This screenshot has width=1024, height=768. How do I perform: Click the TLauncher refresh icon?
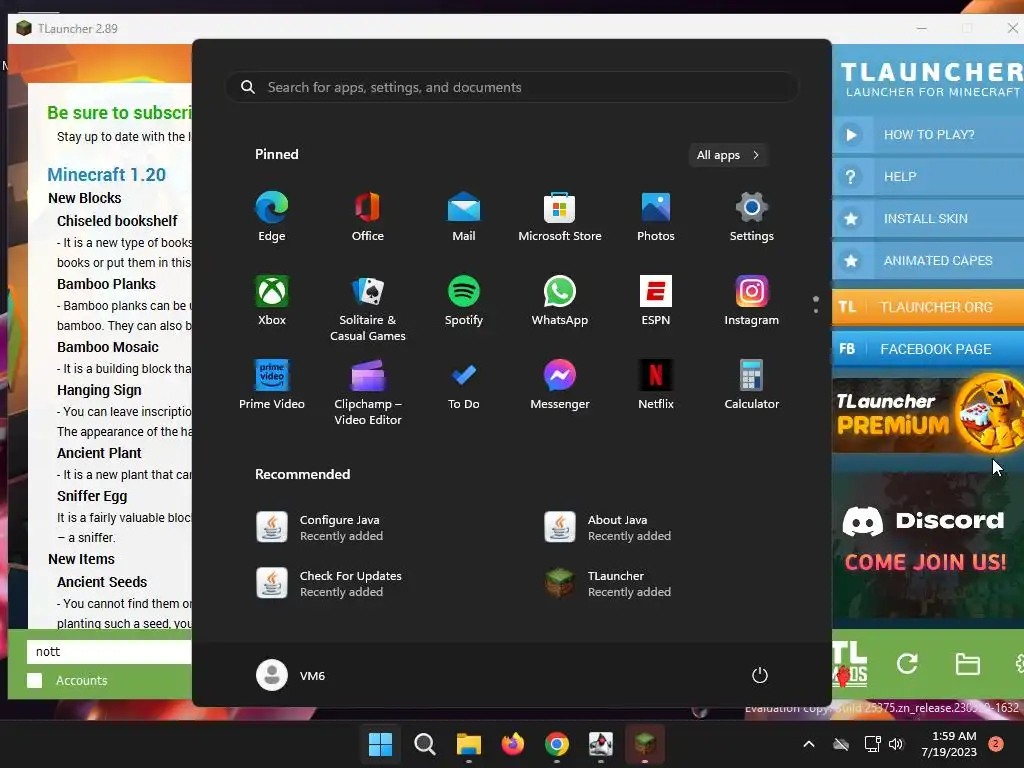click(907, 664)
